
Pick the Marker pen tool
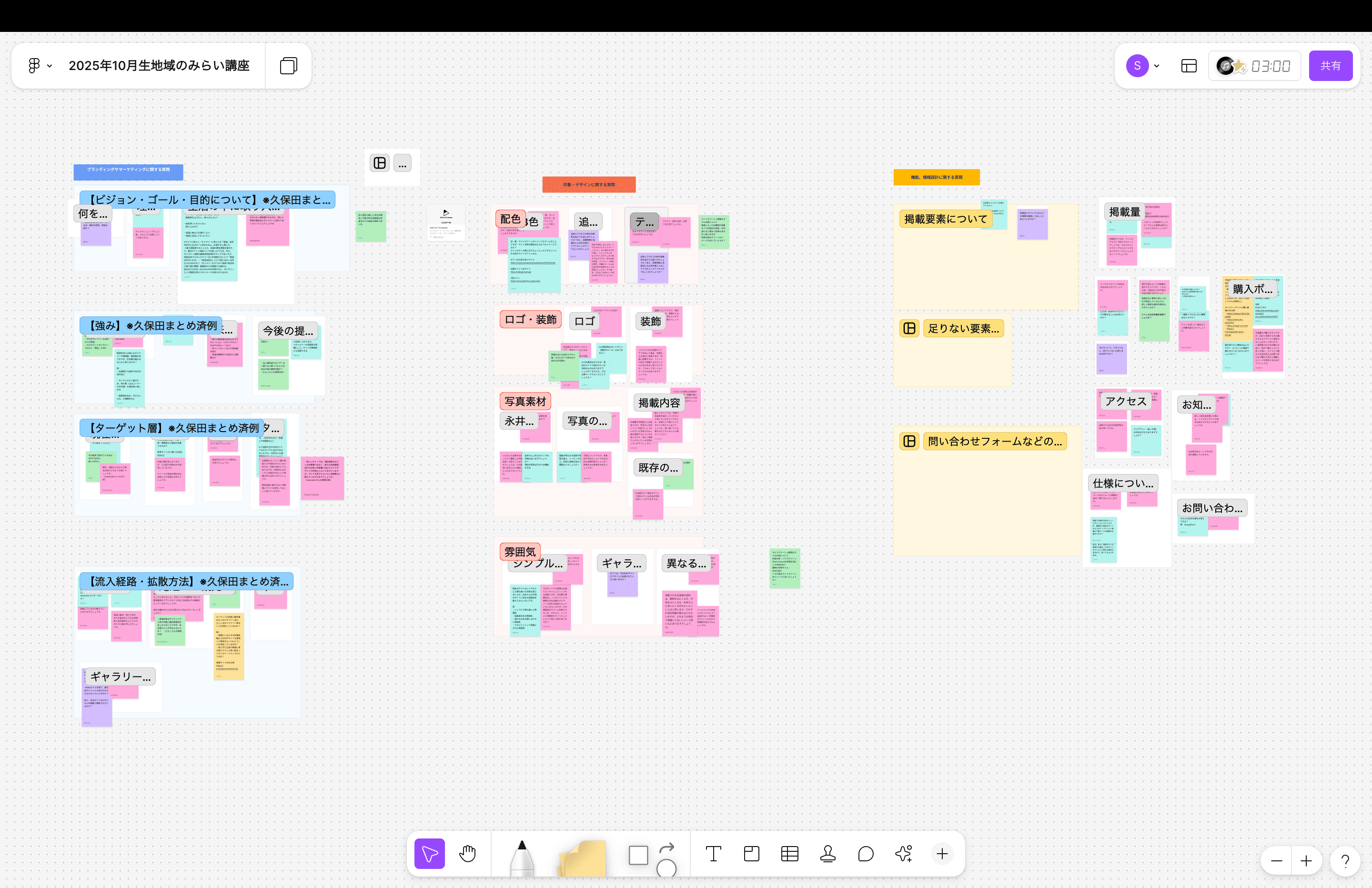tap(522, 858)
